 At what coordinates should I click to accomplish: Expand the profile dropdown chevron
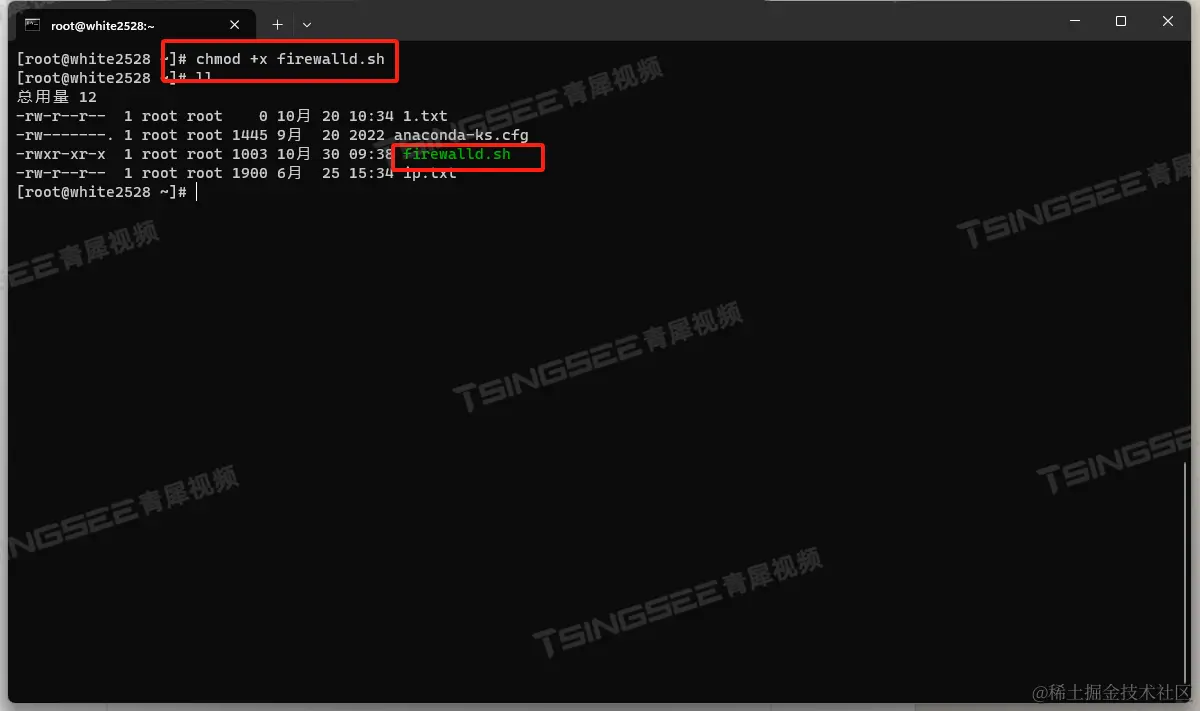(x=307, y=25)
